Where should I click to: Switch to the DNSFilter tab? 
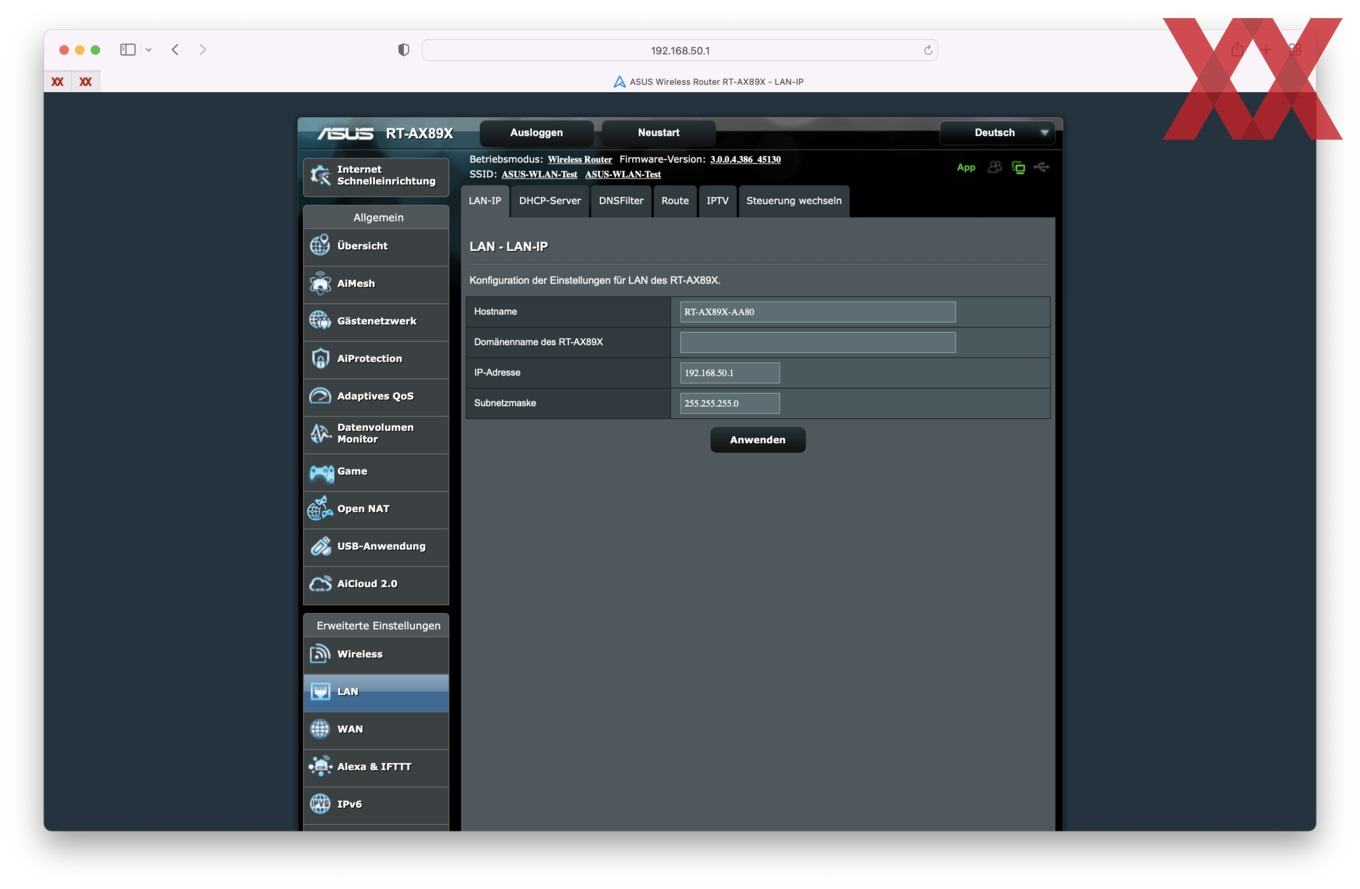click(621, 201)
